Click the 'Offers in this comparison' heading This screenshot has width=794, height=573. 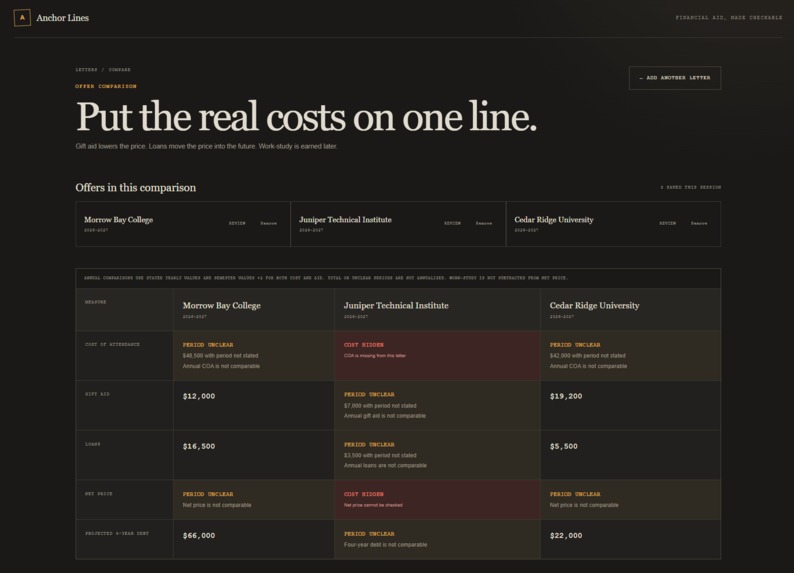(136, 188)
